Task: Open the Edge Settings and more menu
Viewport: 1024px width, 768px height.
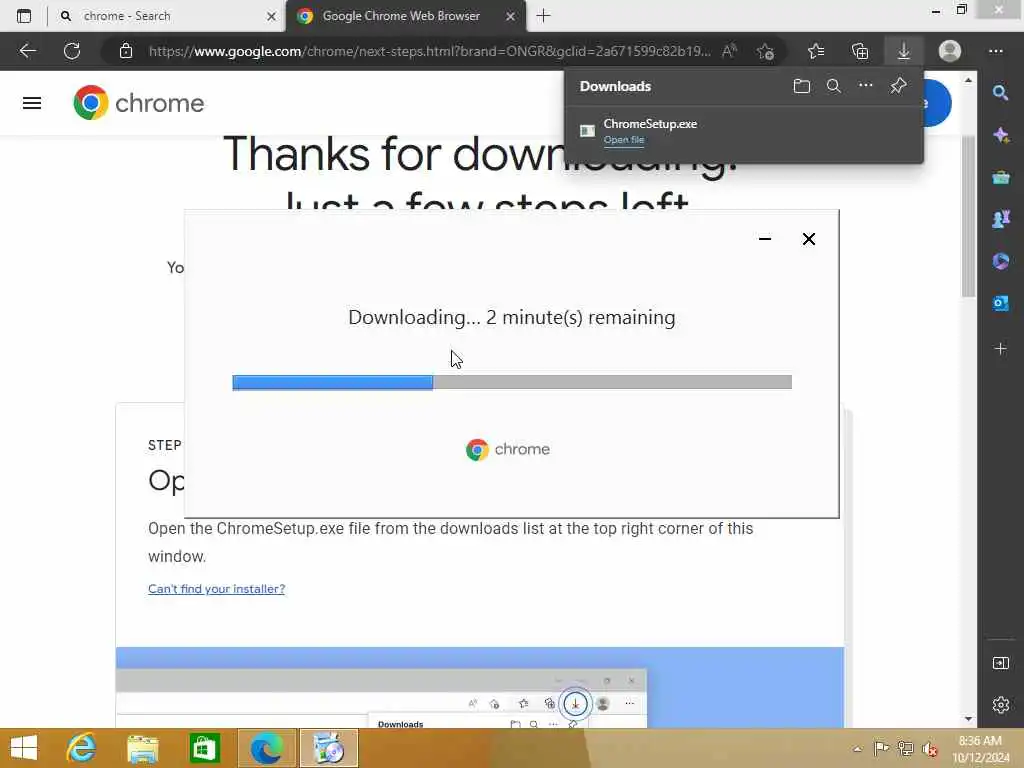Action: (995, 51)
